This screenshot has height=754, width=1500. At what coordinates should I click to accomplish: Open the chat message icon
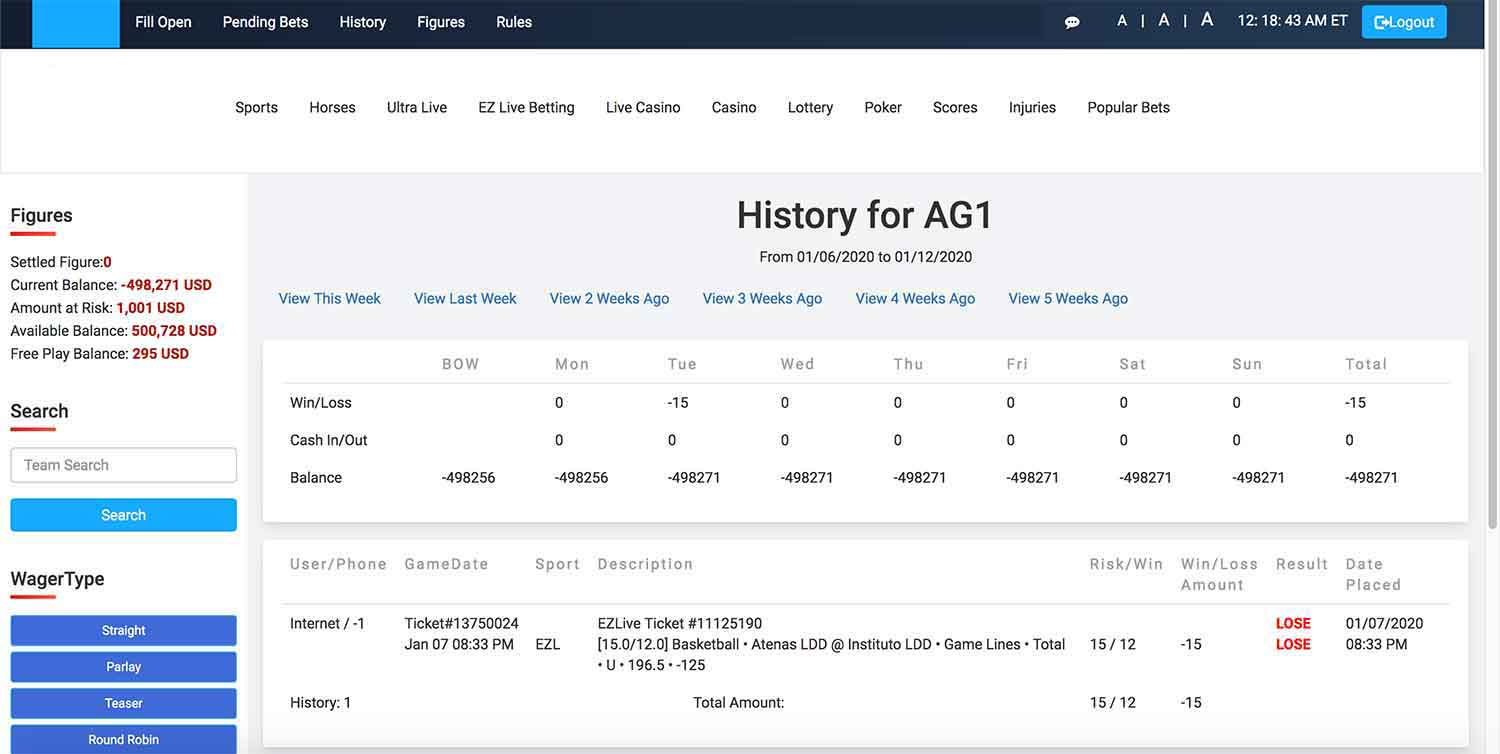point(1072,21)
